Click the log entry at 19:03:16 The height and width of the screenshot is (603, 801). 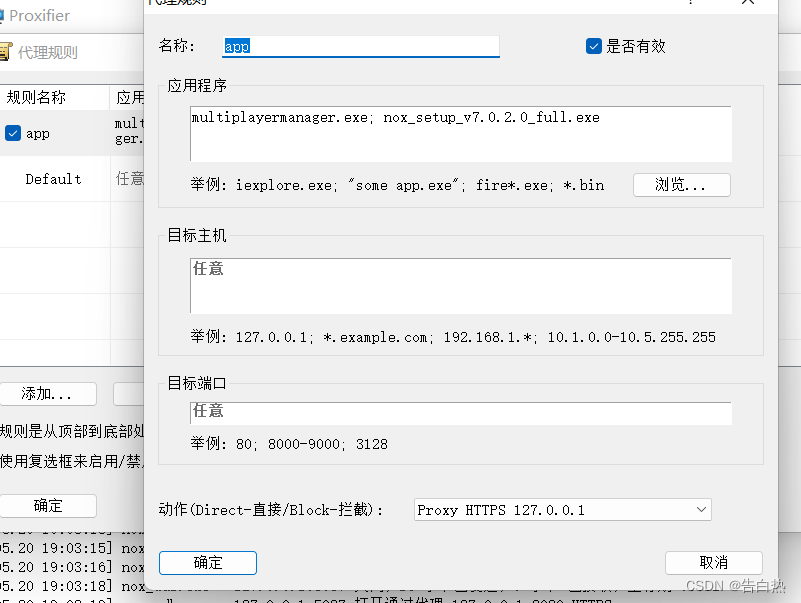(x=72, y=567)
